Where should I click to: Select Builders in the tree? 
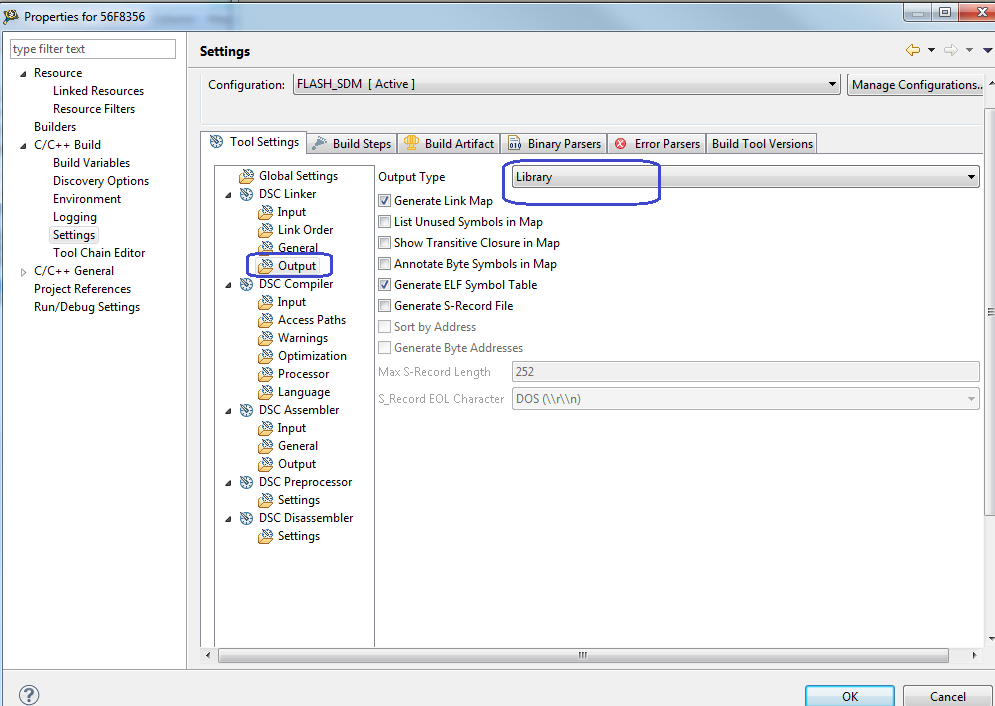(x=55, y=127)
